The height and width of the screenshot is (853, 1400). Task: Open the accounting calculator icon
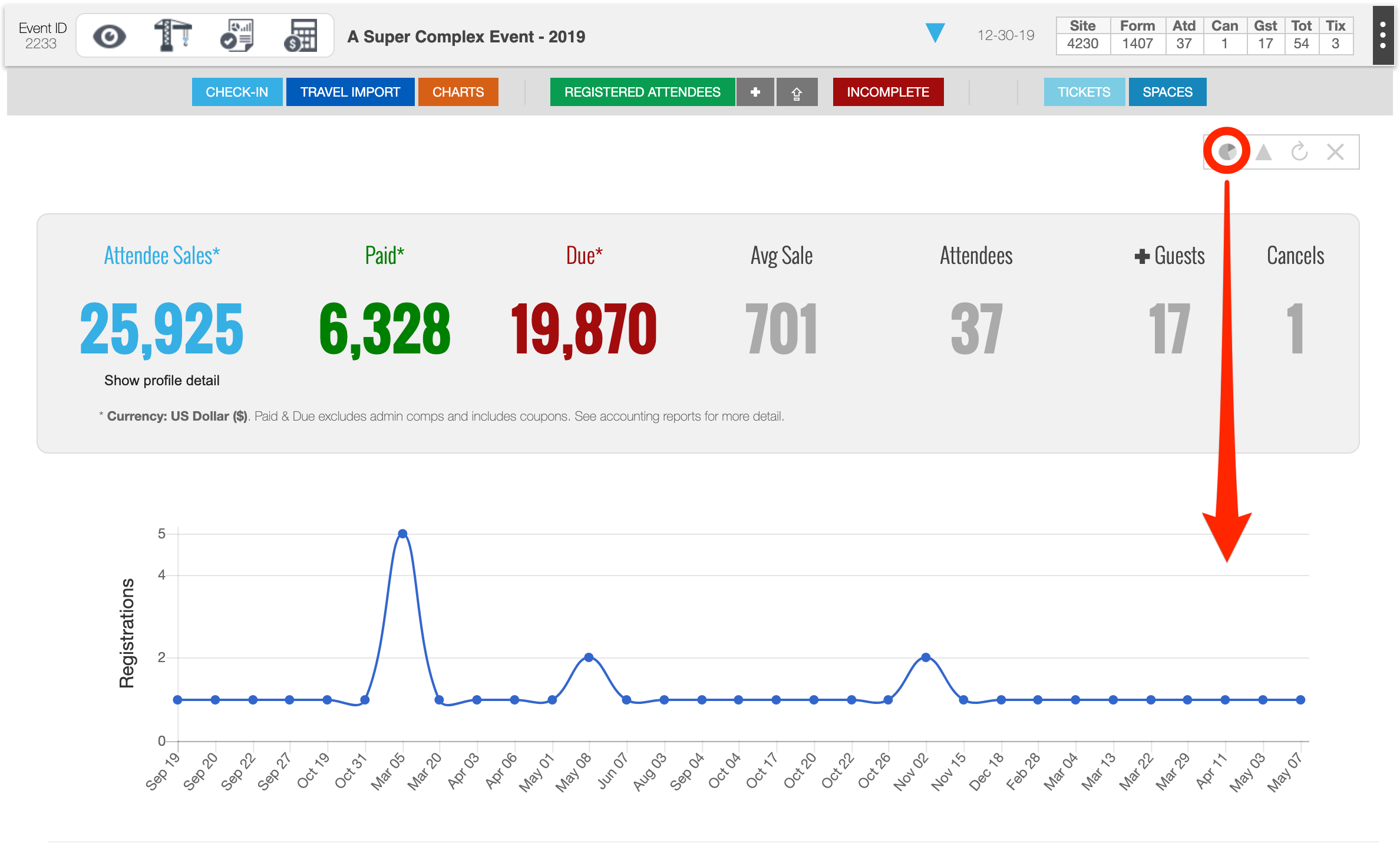point(301,35)
